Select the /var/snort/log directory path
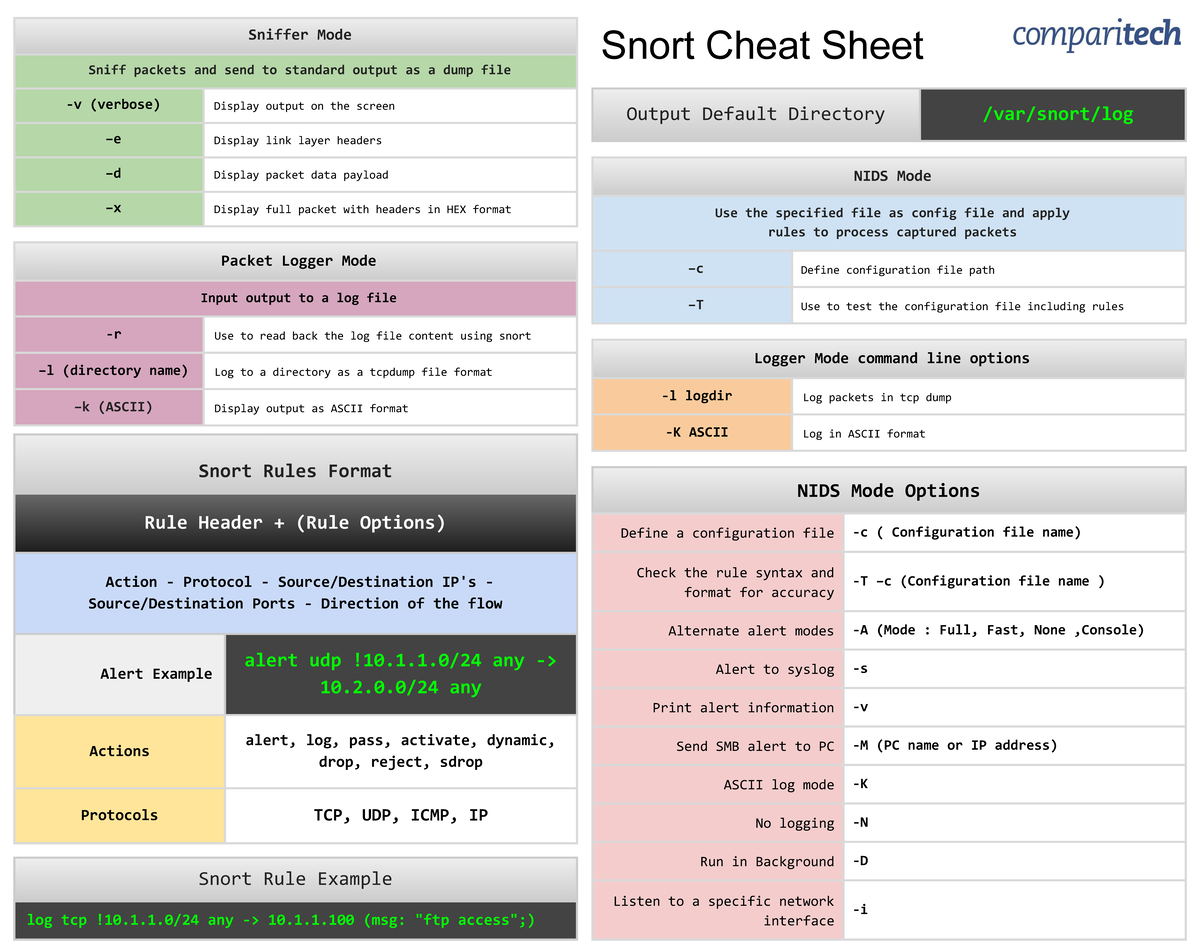The width and height of the screenshot is (1200, 951). pyautogui.click(x=1051, y=114)
